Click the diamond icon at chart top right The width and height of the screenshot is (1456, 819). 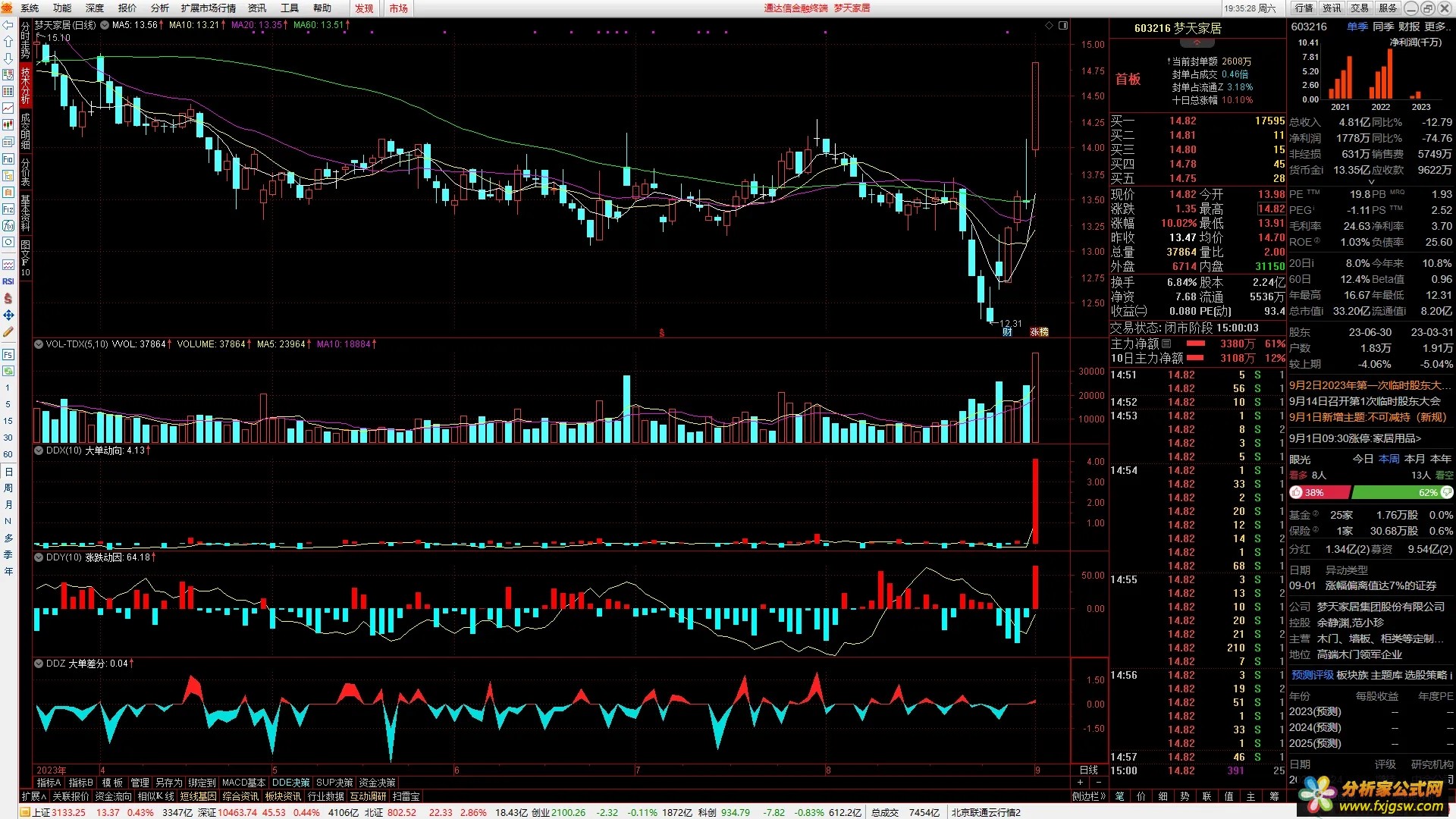(x=1050, y=25)
